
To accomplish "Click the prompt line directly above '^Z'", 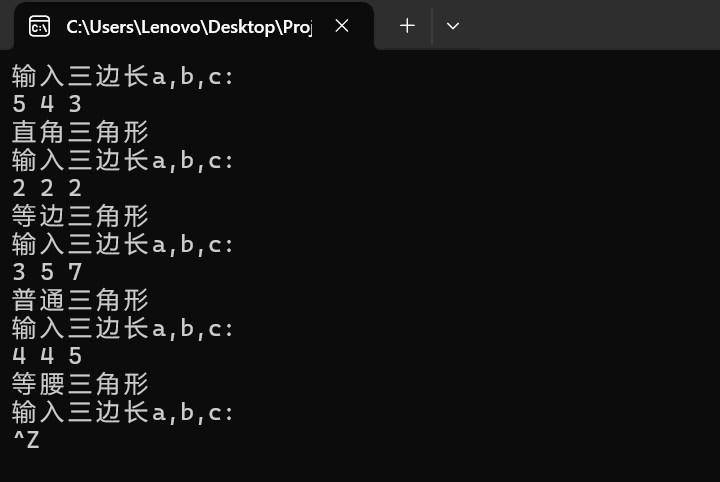I will (123, 412).
